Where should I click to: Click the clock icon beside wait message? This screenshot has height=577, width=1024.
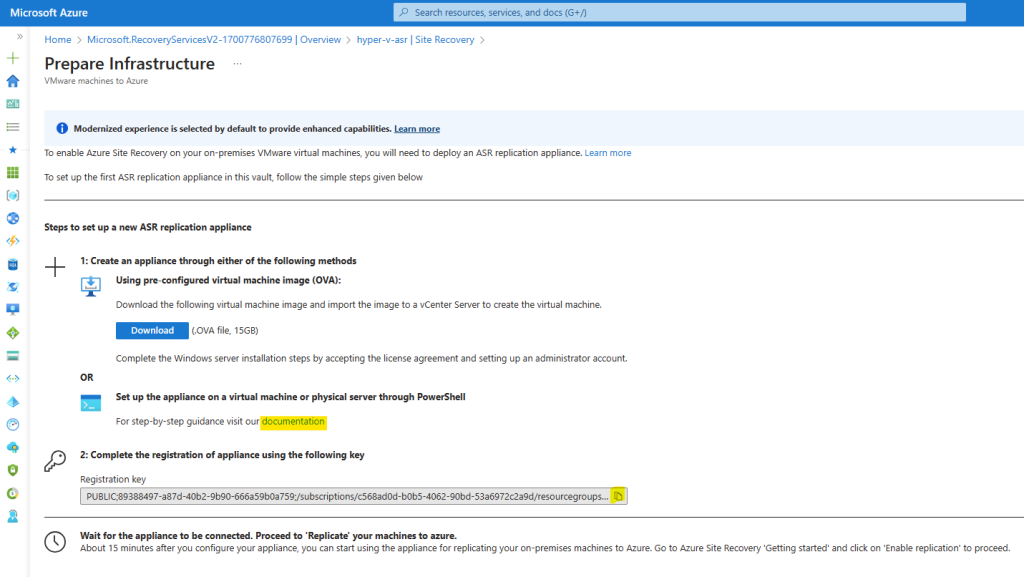55,541
